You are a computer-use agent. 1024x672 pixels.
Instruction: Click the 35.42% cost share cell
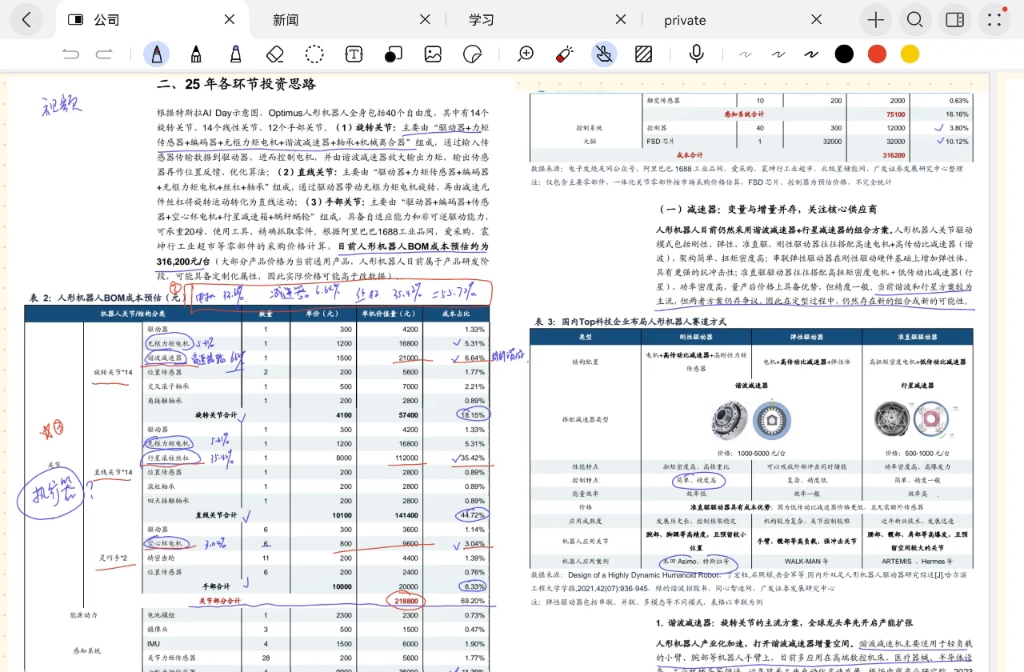[472, 458]
